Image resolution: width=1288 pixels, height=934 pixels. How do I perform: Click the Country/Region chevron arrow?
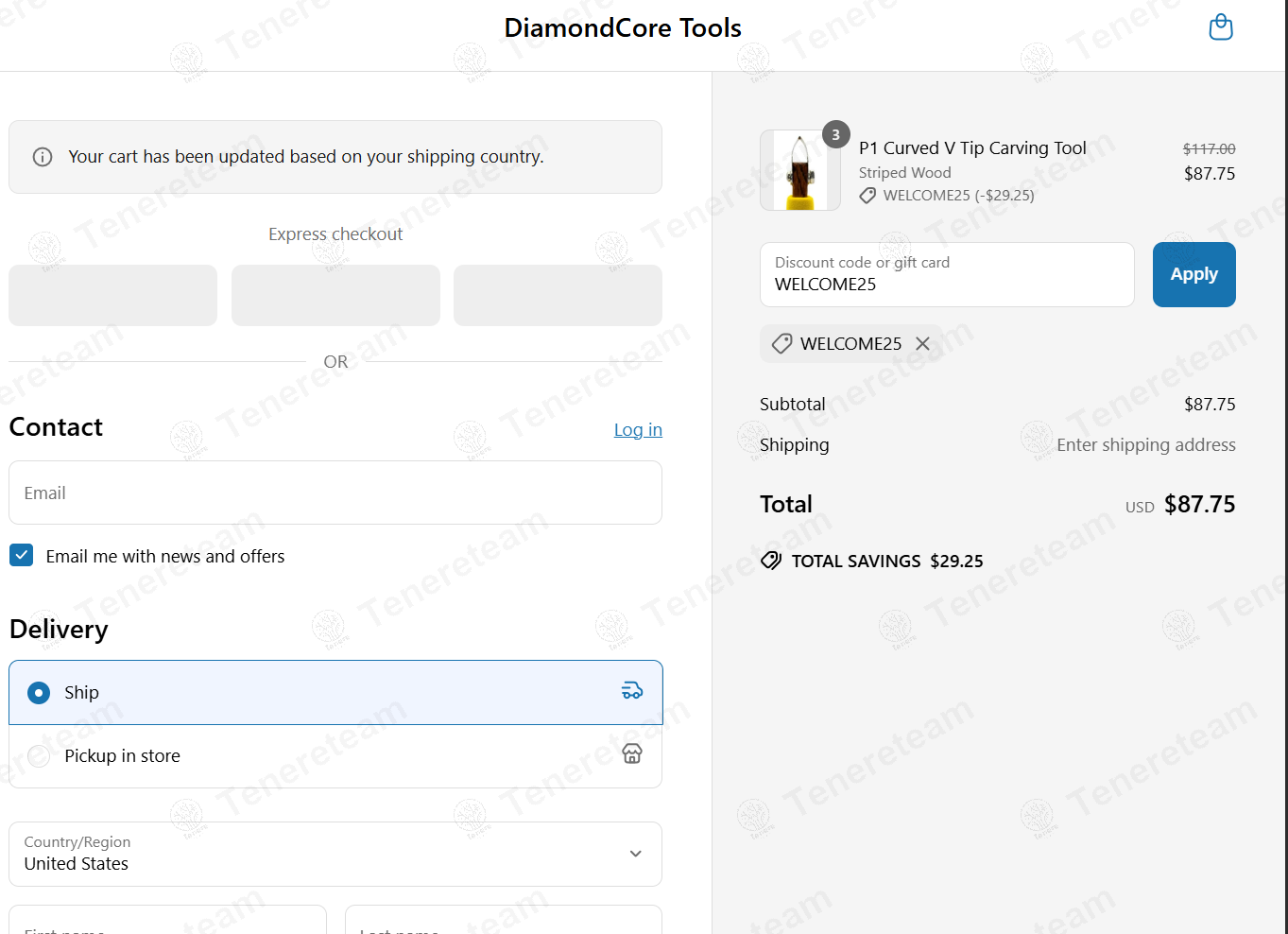click(636, 854)
